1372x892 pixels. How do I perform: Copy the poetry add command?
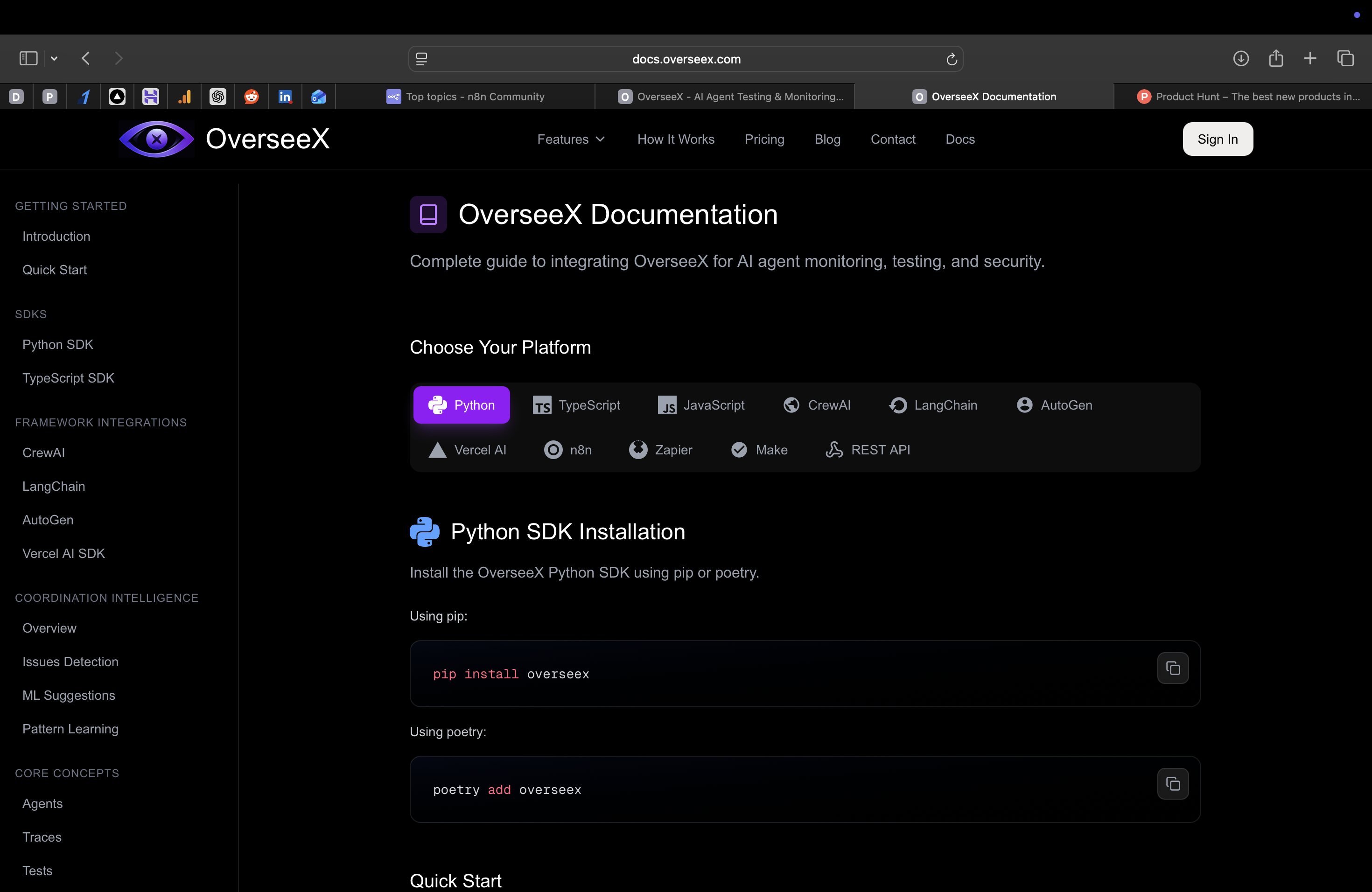click(1173, 784)
